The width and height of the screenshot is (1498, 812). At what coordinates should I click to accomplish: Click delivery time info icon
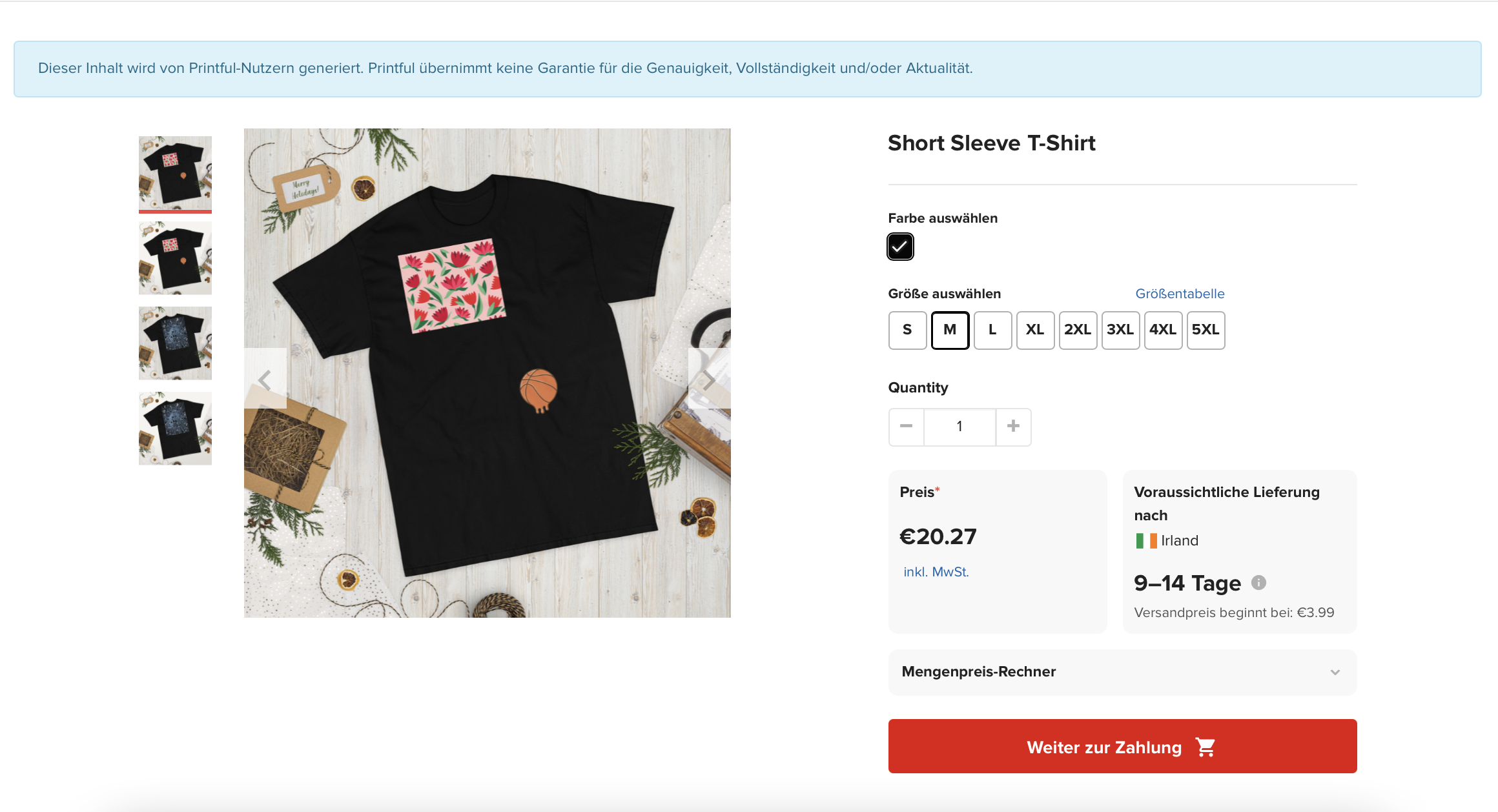[x=1258, y=583]
